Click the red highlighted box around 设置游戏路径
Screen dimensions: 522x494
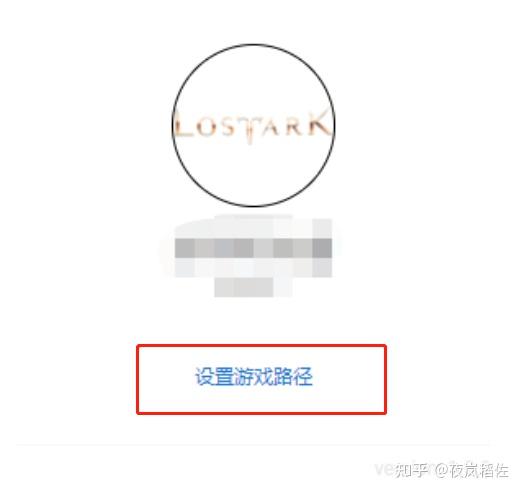pyautogui.click(x=262, y=379)
